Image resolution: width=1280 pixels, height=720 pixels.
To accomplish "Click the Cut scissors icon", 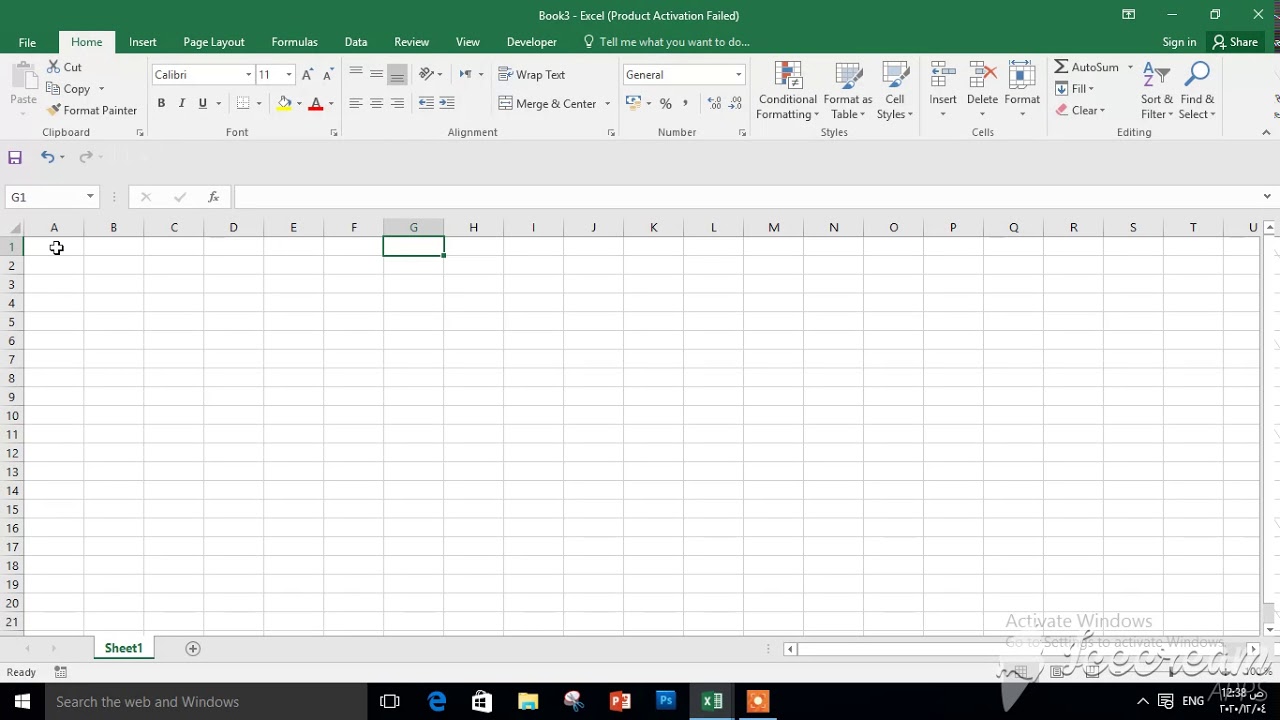I will pos(53,67).
